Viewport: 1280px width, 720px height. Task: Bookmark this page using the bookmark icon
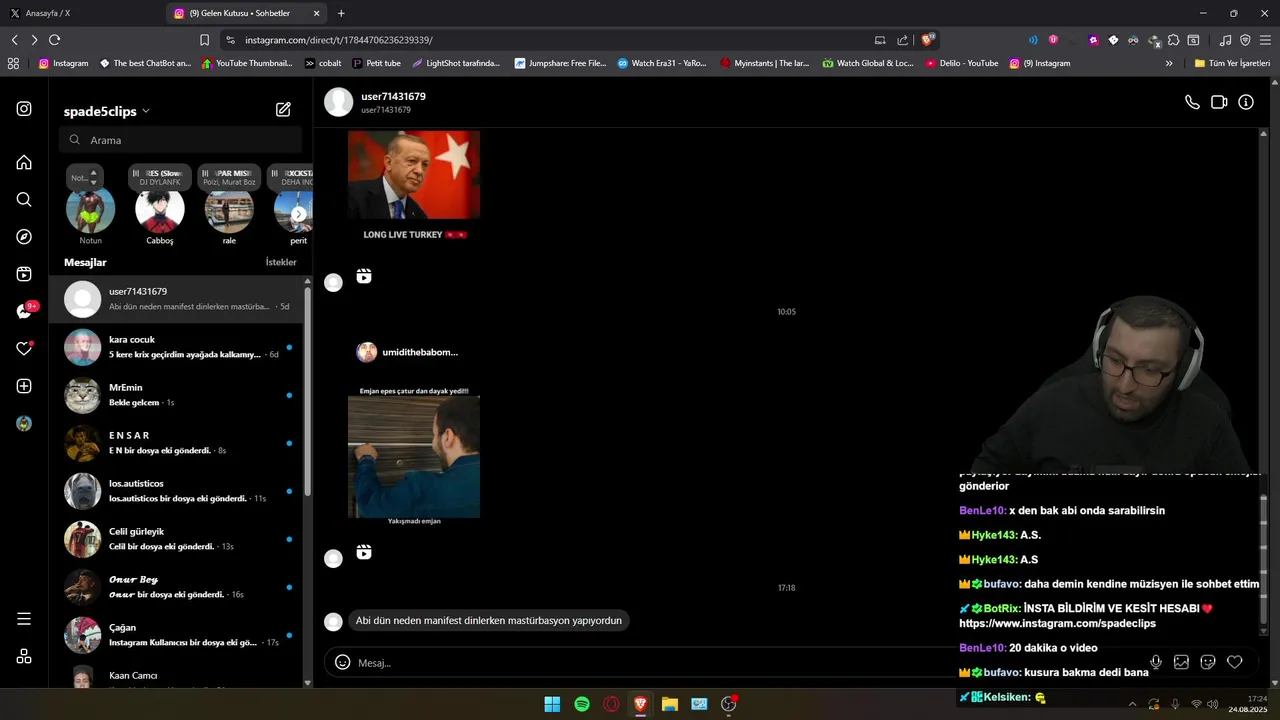click(204, 40)
